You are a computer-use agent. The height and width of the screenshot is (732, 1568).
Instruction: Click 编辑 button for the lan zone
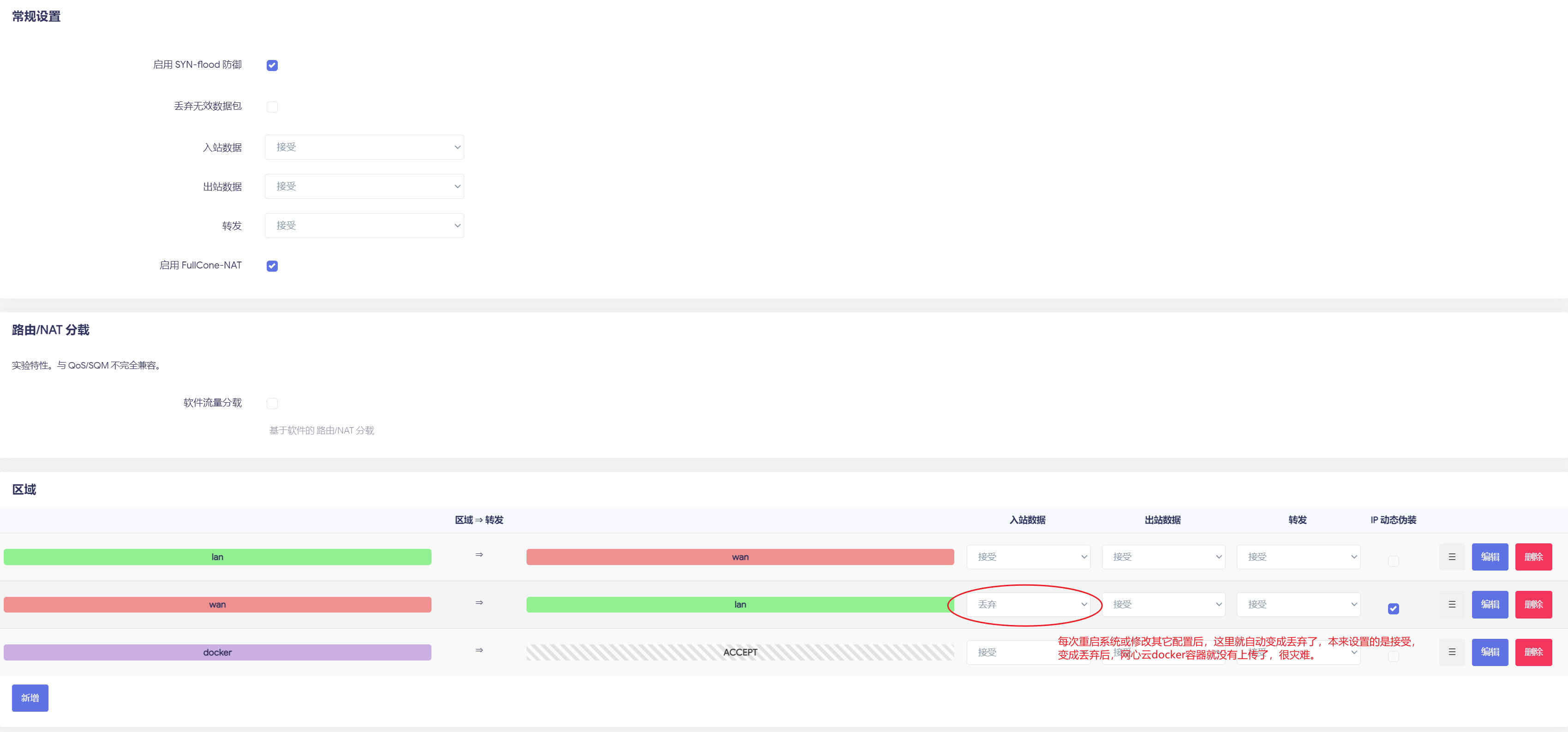[x=1490, y=557]
